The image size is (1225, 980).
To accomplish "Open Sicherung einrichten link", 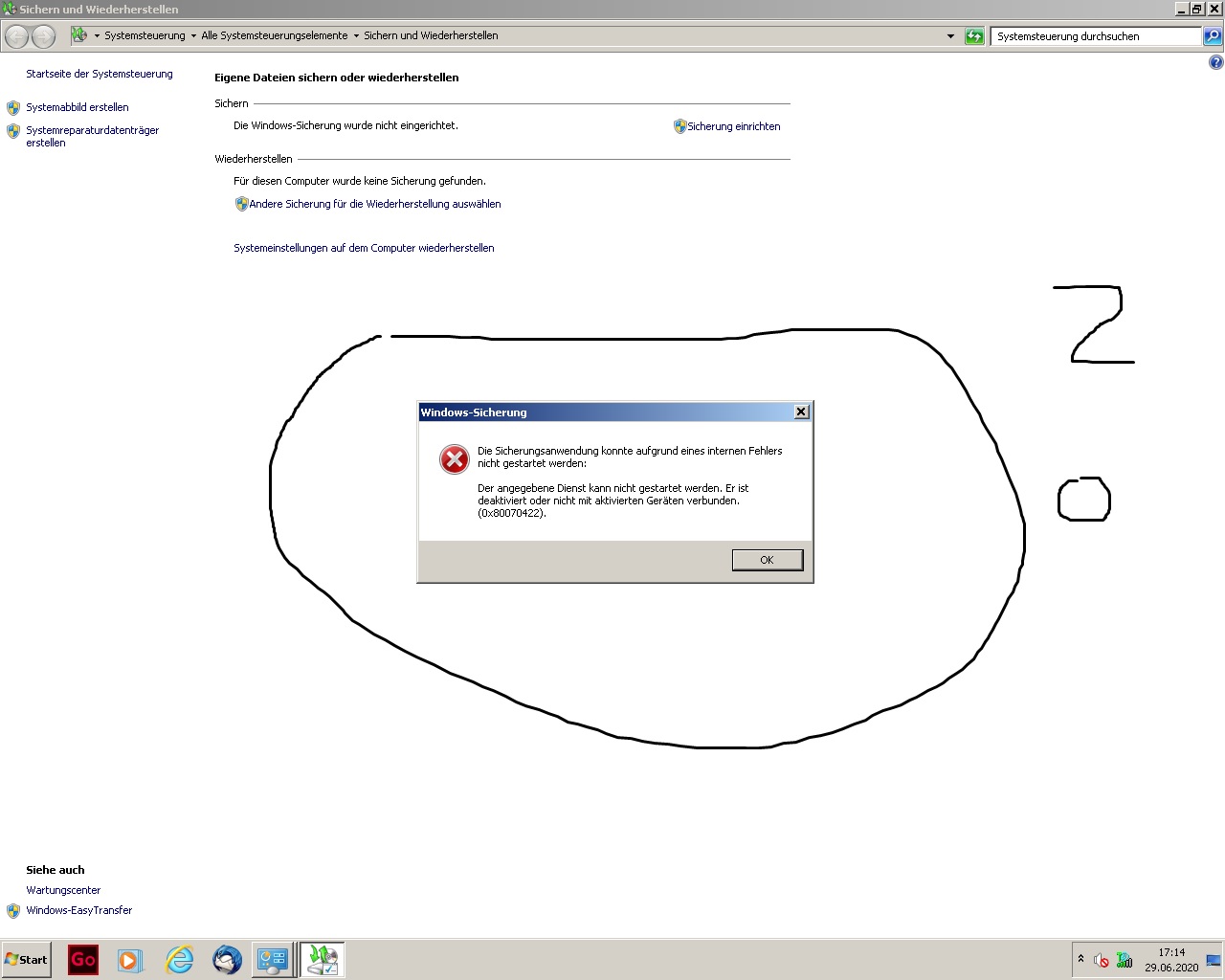I will 734,126.
